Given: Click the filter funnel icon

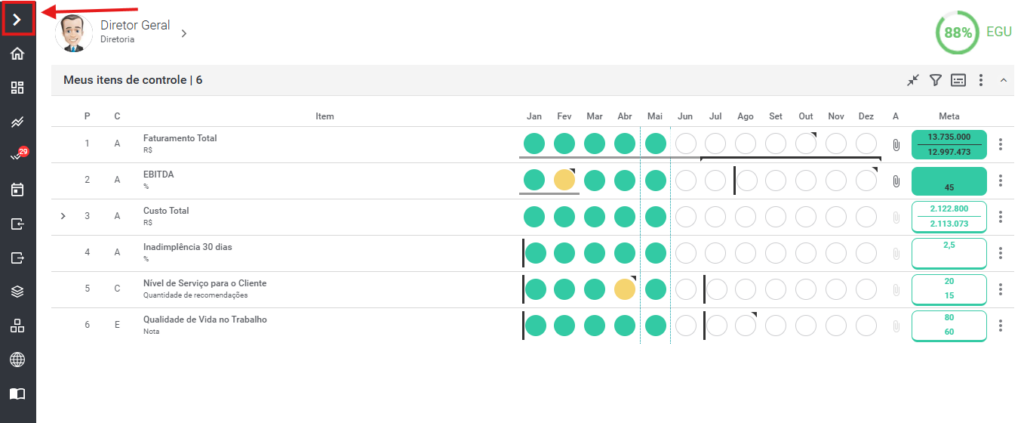Looking at the screenshot, I should tap(935, 80).
